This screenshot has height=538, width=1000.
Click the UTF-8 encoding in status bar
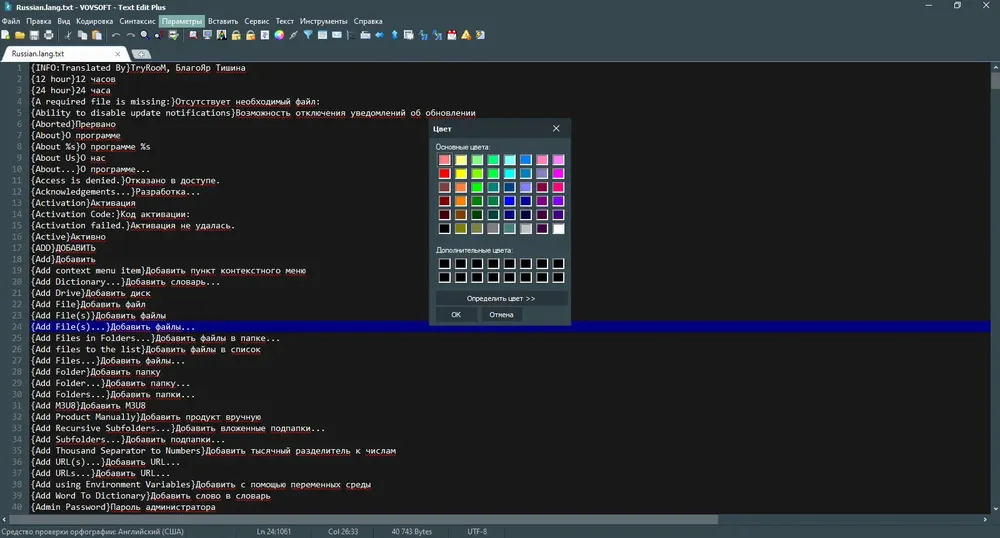coord(477,532)
